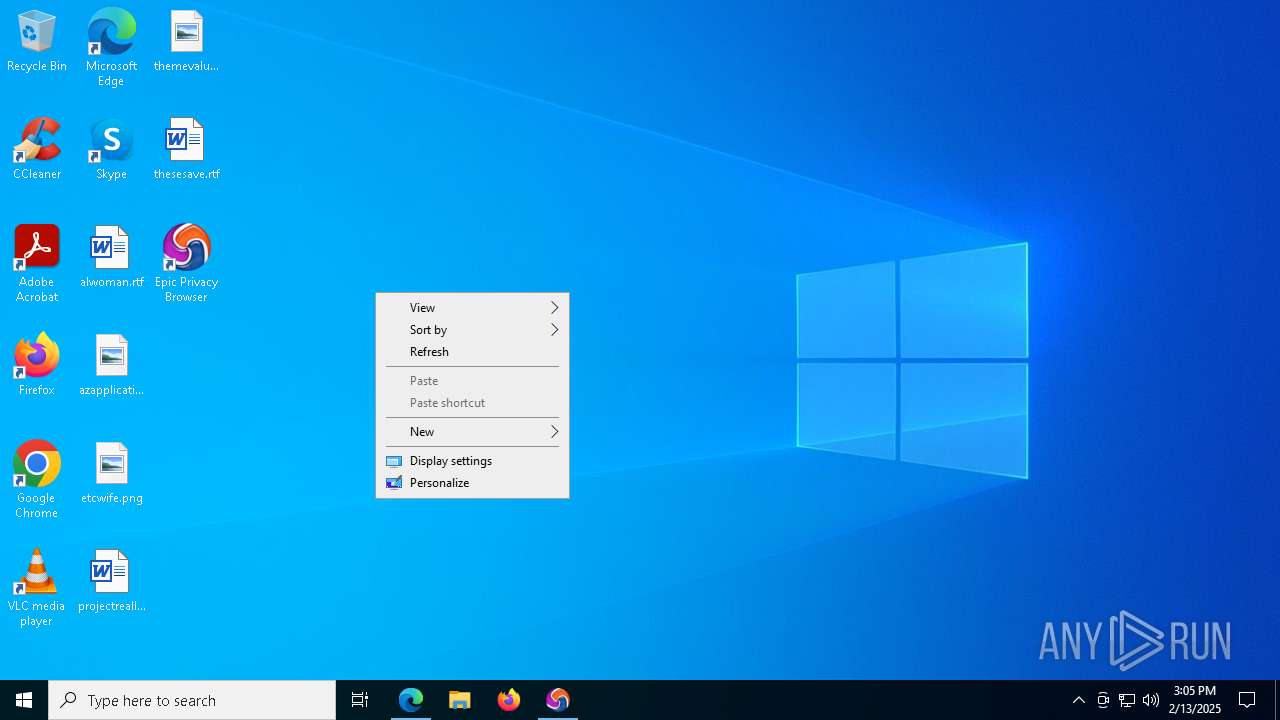Screen dimensions: 1280x720
Task: Select the Google Chrome desktop shortcut
Action: point(37,480)
